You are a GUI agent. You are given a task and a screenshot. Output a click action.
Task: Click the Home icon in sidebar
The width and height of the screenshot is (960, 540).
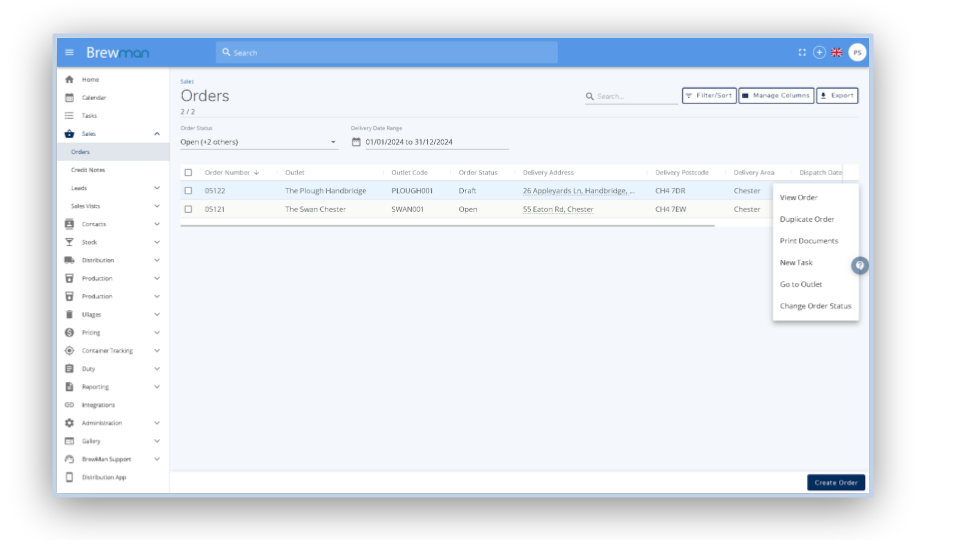(x=69, y=80)
